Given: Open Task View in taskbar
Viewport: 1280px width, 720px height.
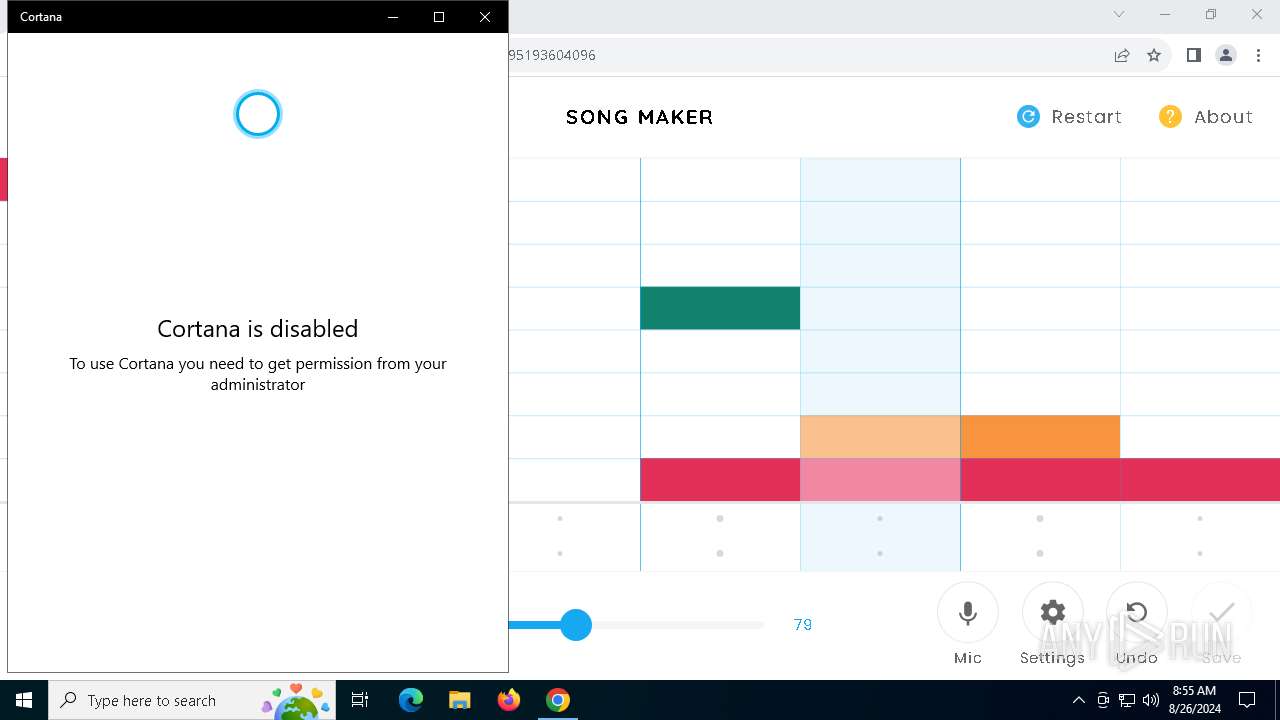Looking at the screenshot, I should tap(360, 700).
